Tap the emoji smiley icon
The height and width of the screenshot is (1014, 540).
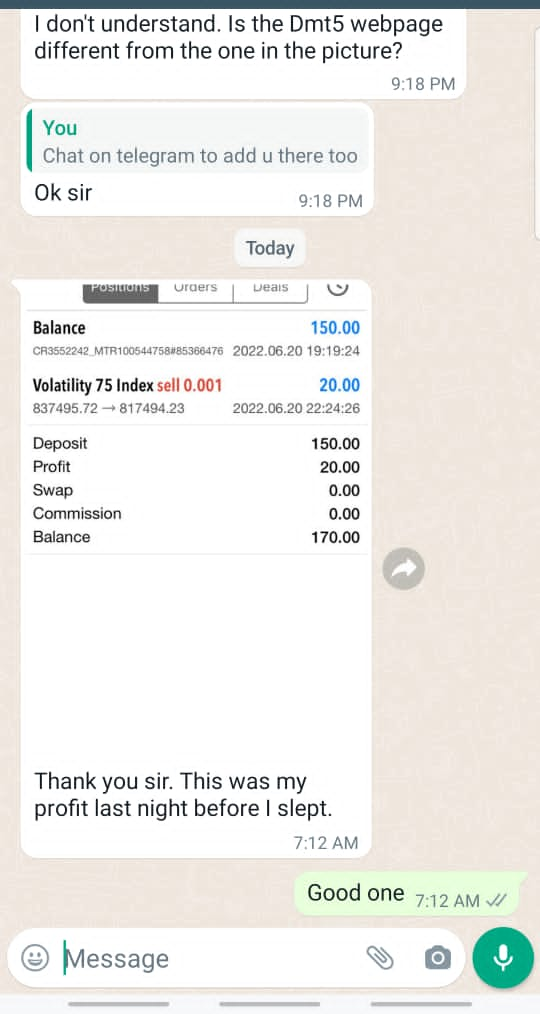coord(35,957)
